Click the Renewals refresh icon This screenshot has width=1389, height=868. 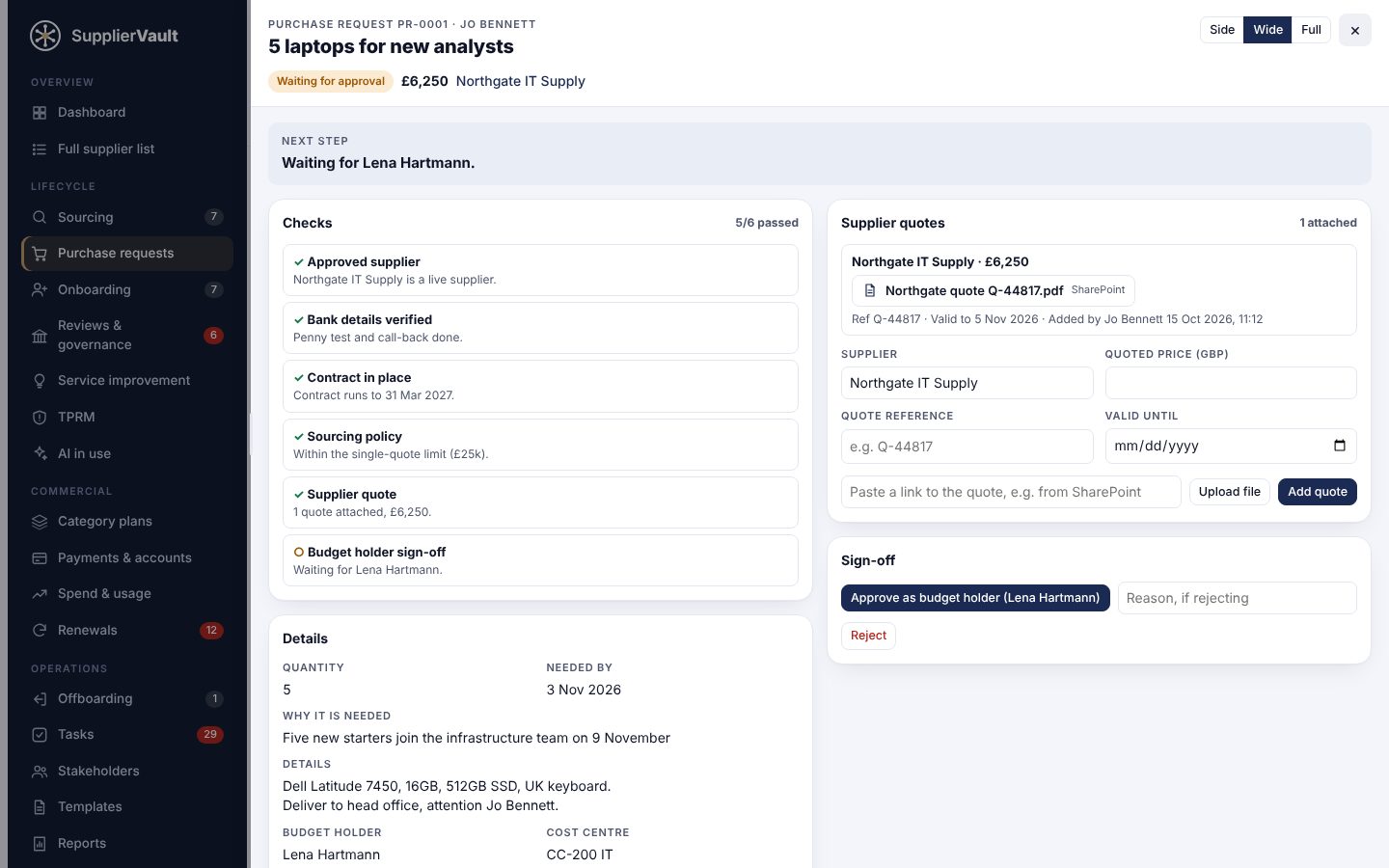tap(40, 631)
